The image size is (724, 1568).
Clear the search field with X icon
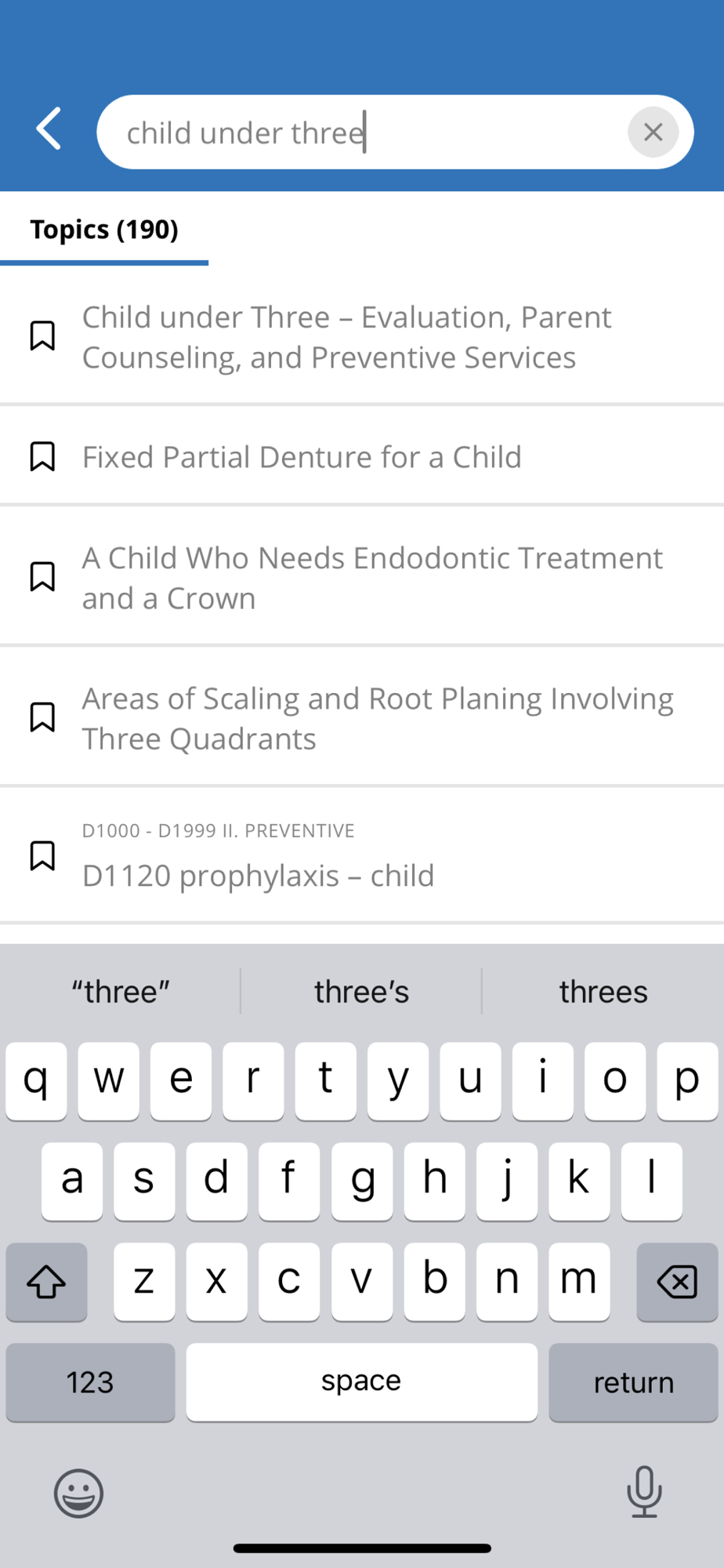click(653, 132)
